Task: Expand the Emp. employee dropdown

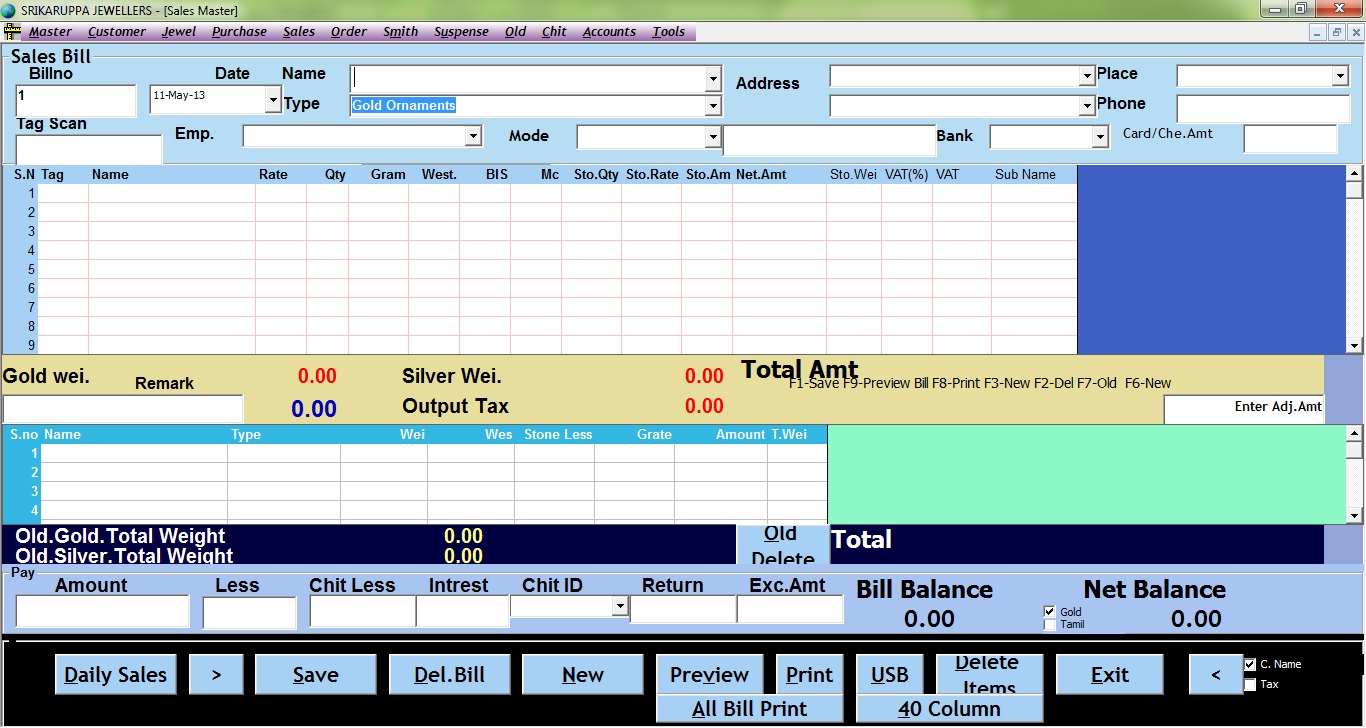Action: click(474, 136)
